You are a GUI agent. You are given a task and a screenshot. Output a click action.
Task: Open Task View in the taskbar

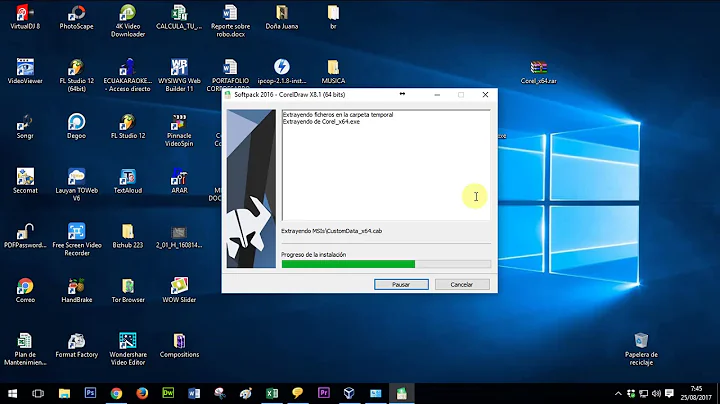(x=38, y=393)
